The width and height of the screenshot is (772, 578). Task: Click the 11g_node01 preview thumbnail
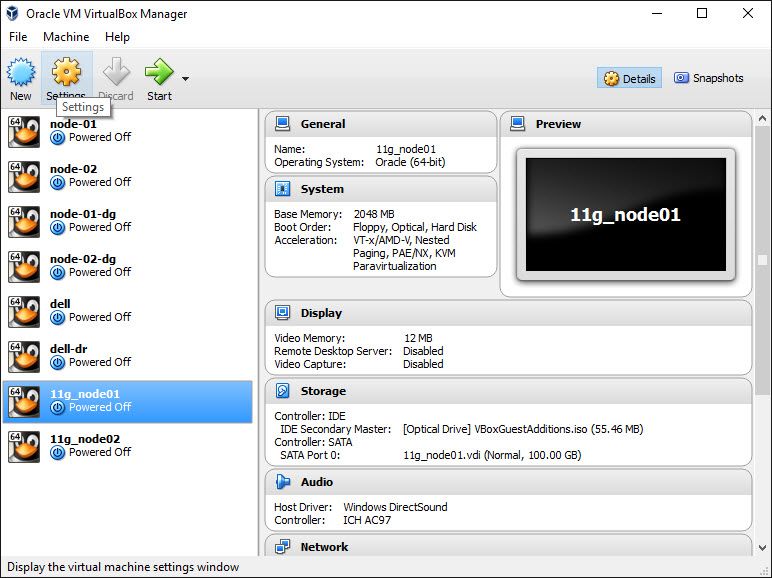coord(626,215)
